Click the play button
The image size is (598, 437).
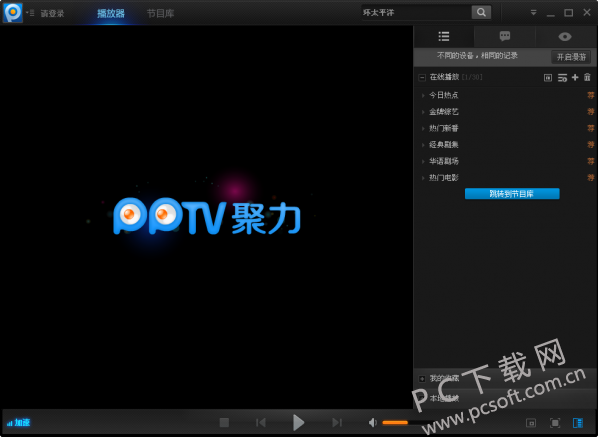click(298, 423)
